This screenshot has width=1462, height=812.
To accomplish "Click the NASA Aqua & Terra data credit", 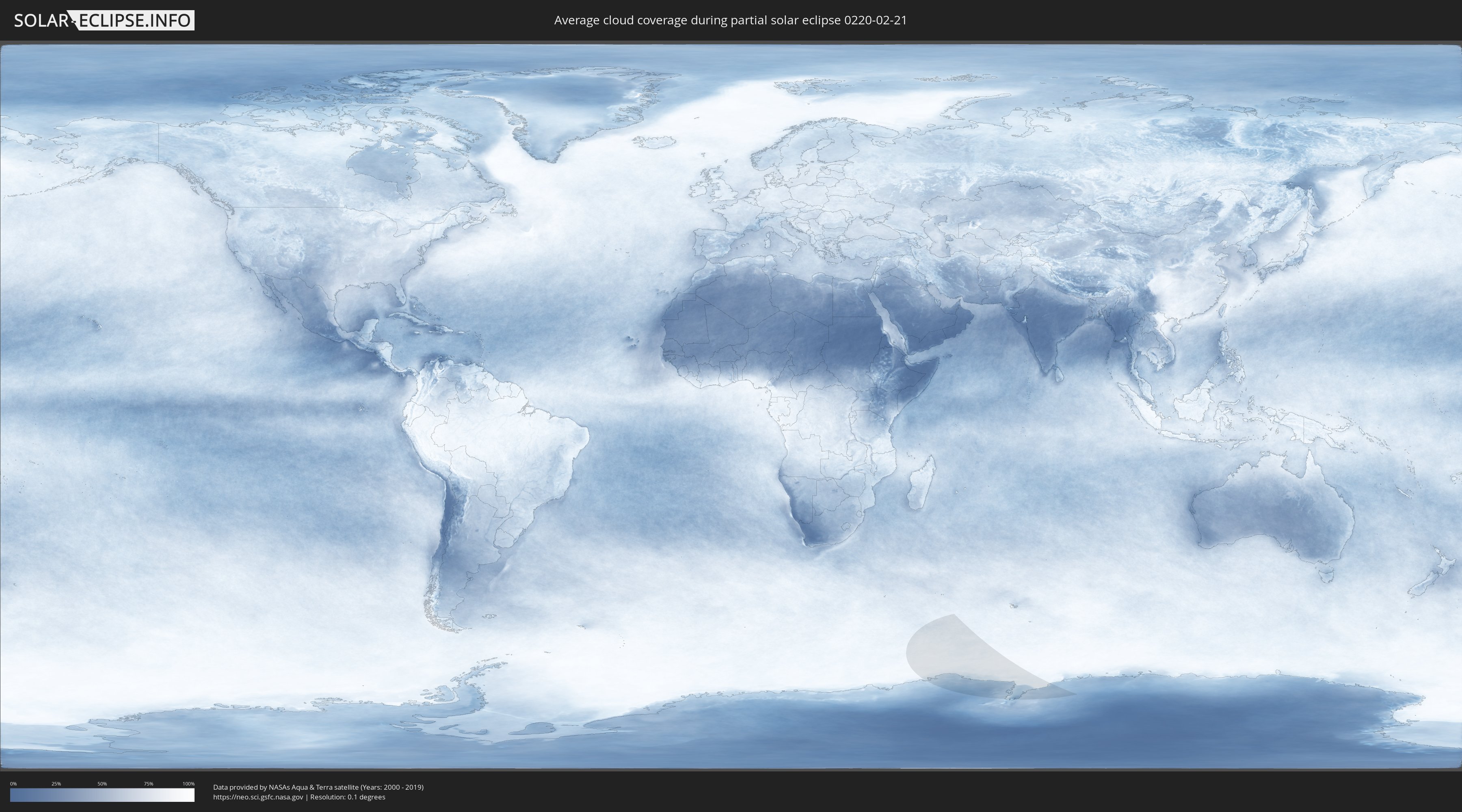I will [x=318, y=787].
